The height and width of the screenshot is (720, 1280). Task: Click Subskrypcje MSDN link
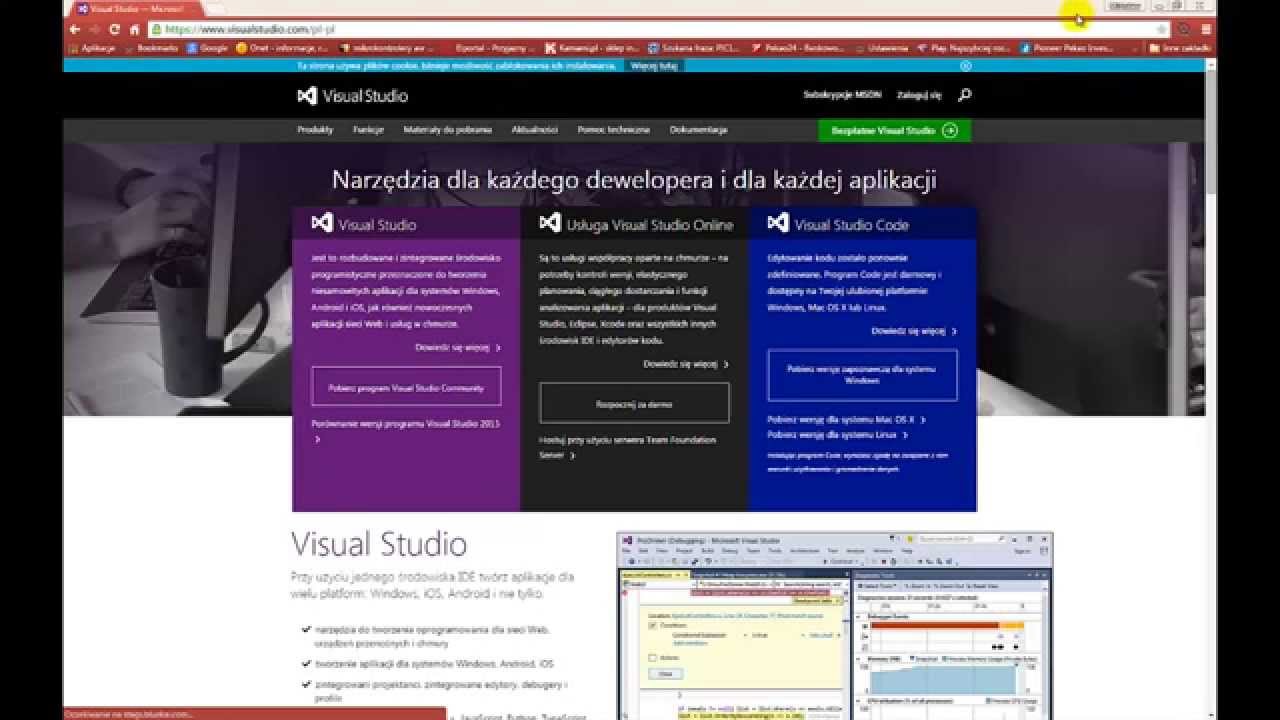pyautogui.click(x=842, y=95)
